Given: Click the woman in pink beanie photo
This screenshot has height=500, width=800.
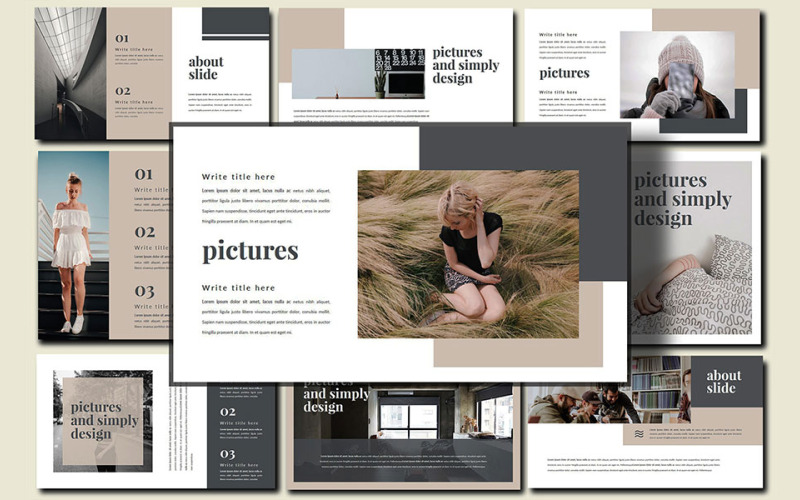Looking at the screenshot, I should (x=678, y=74).
